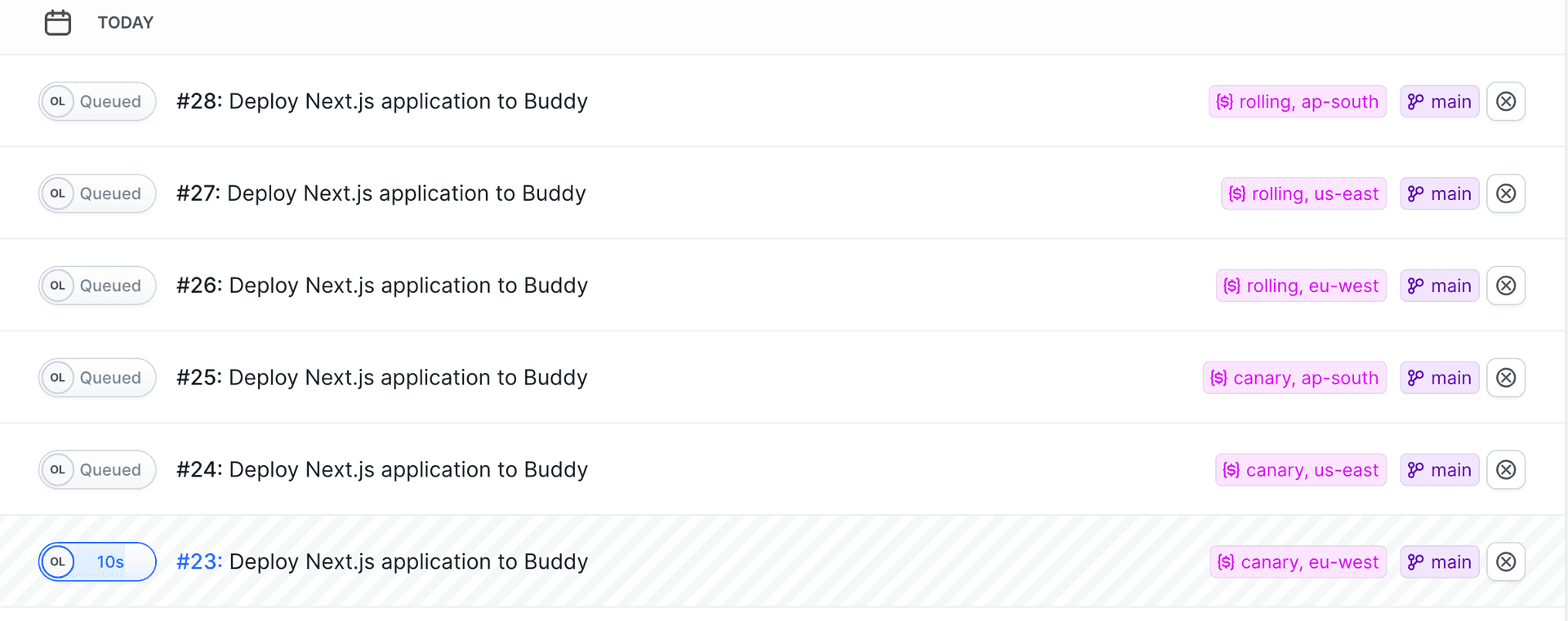Open execution #26 Deploy Next.js application

(381, 286)
